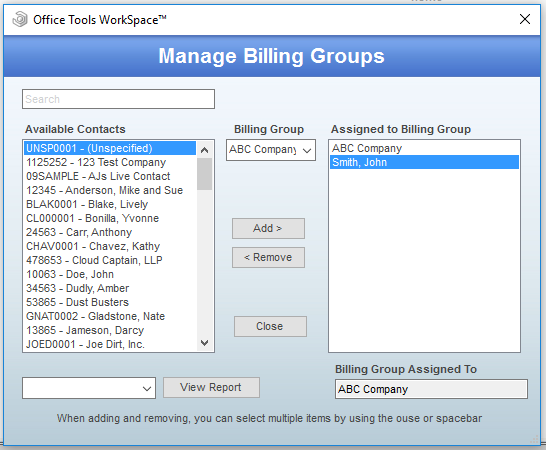Click the Available Contacts scrollbar thumb
Image resolution: width=546 pixels, height=450 pixels.
tap(204, 174)
